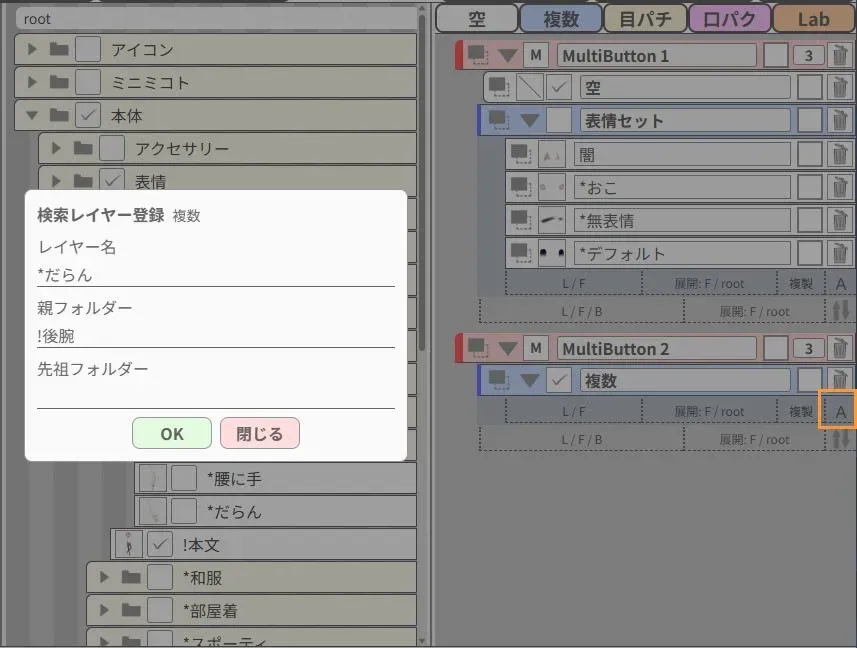Delete MultiButton 2 with trash icon
The image size is (857, 648).
coord(840,347)
